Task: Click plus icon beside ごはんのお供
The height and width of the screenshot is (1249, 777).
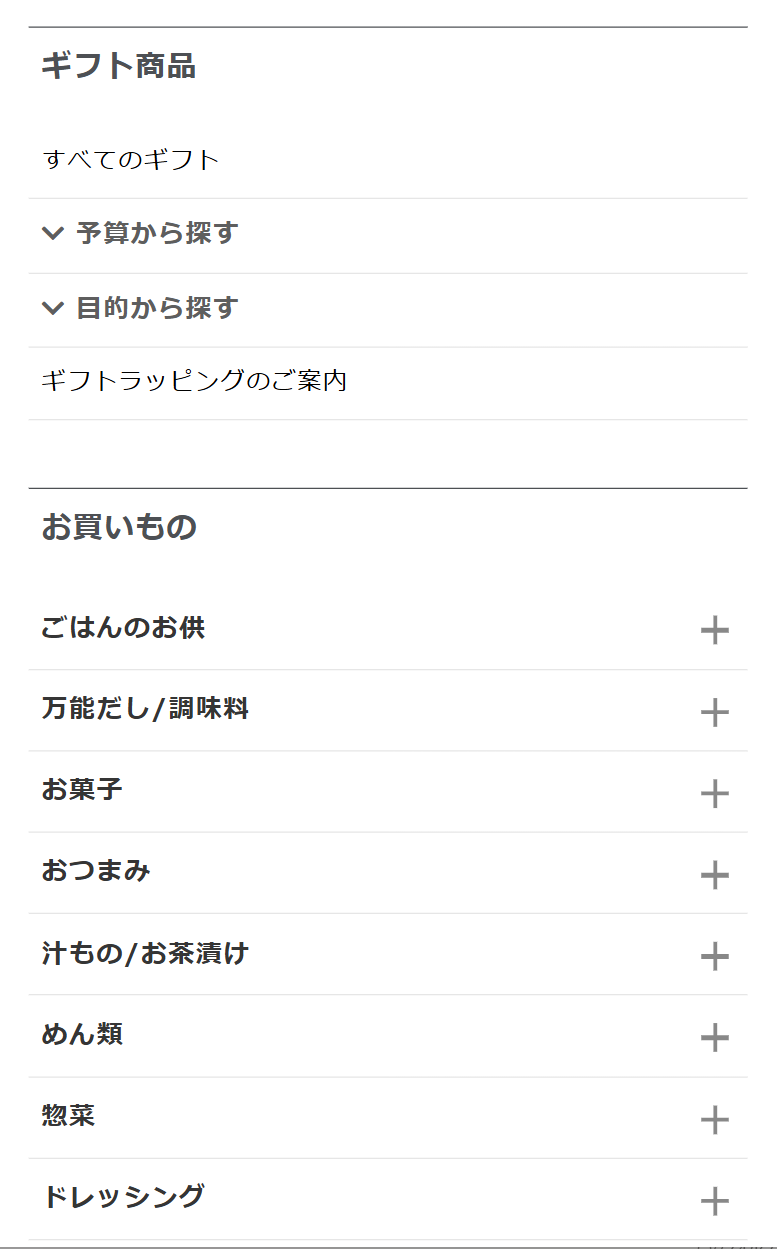Action: coord(714,630)
